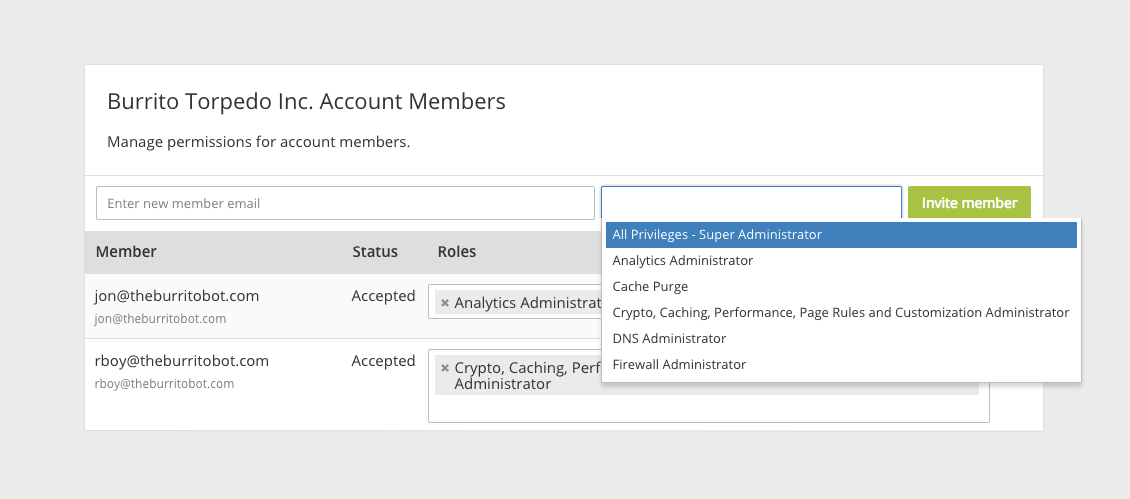Screen dimensions: 1130x499
Task: Open the role selection search box
Action: tap(751, 203)
